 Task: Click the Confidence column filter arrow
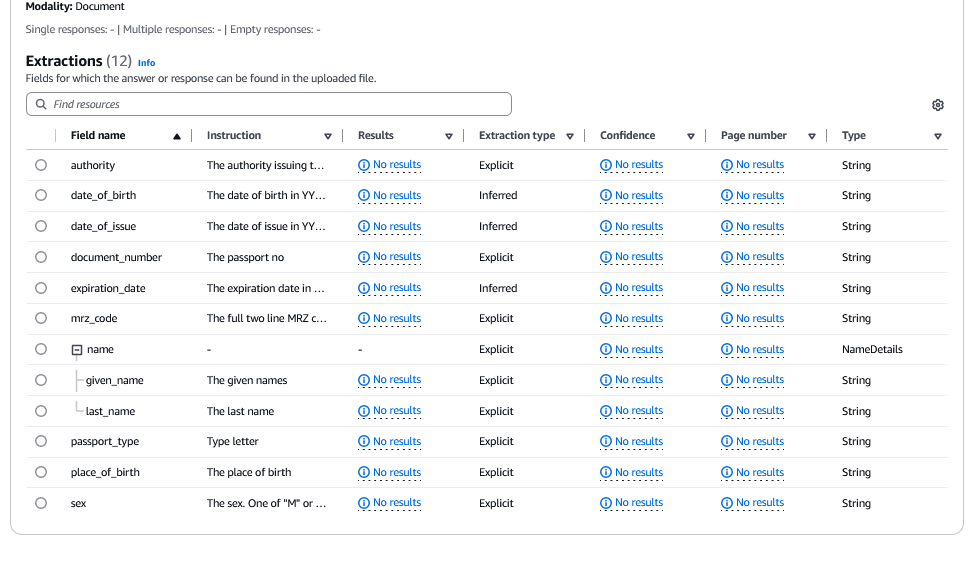click(x=691, y=136)
